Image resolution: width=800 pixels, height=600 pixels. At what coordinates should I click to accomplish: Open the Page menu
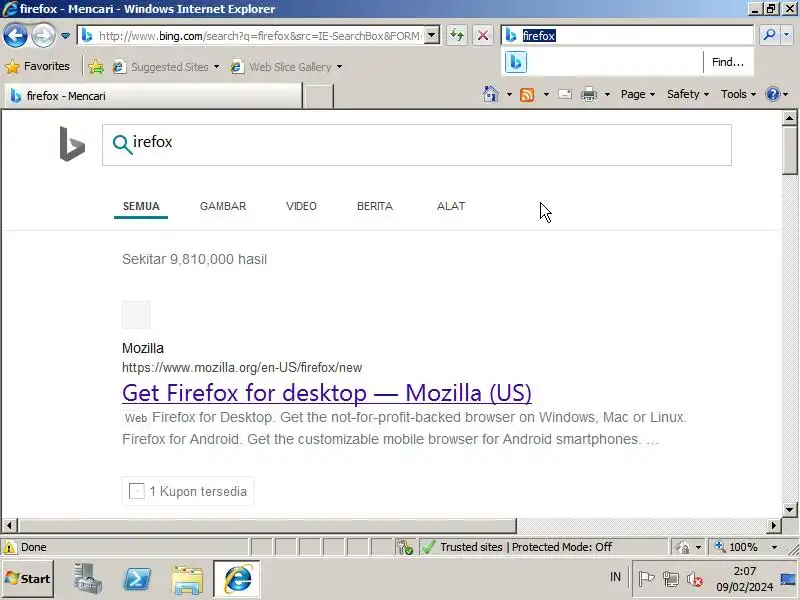click(x=638, y=94)
